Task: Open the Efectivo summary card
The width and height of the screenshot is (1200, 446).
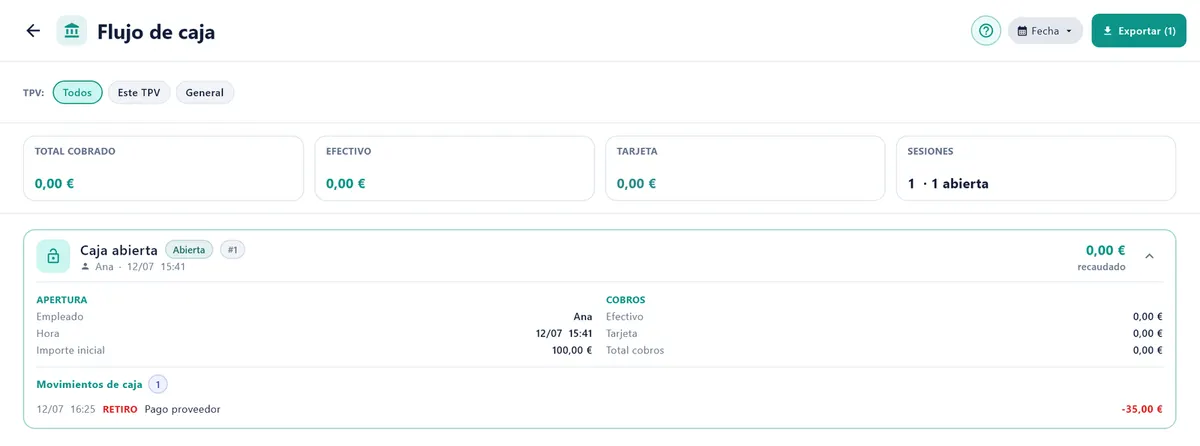Action: 455,169
